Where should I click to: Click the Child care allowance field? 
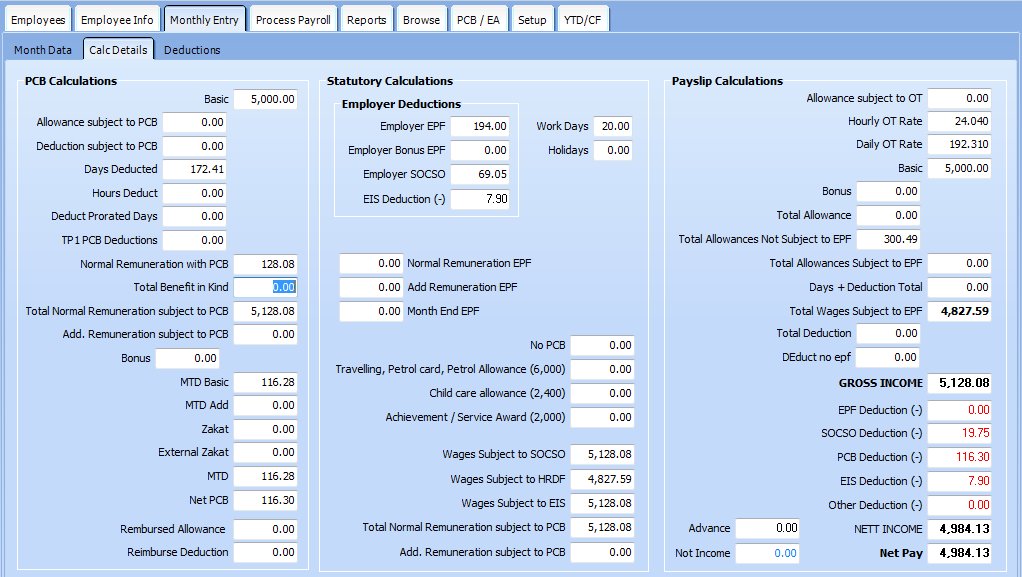(x=602, y=394)
